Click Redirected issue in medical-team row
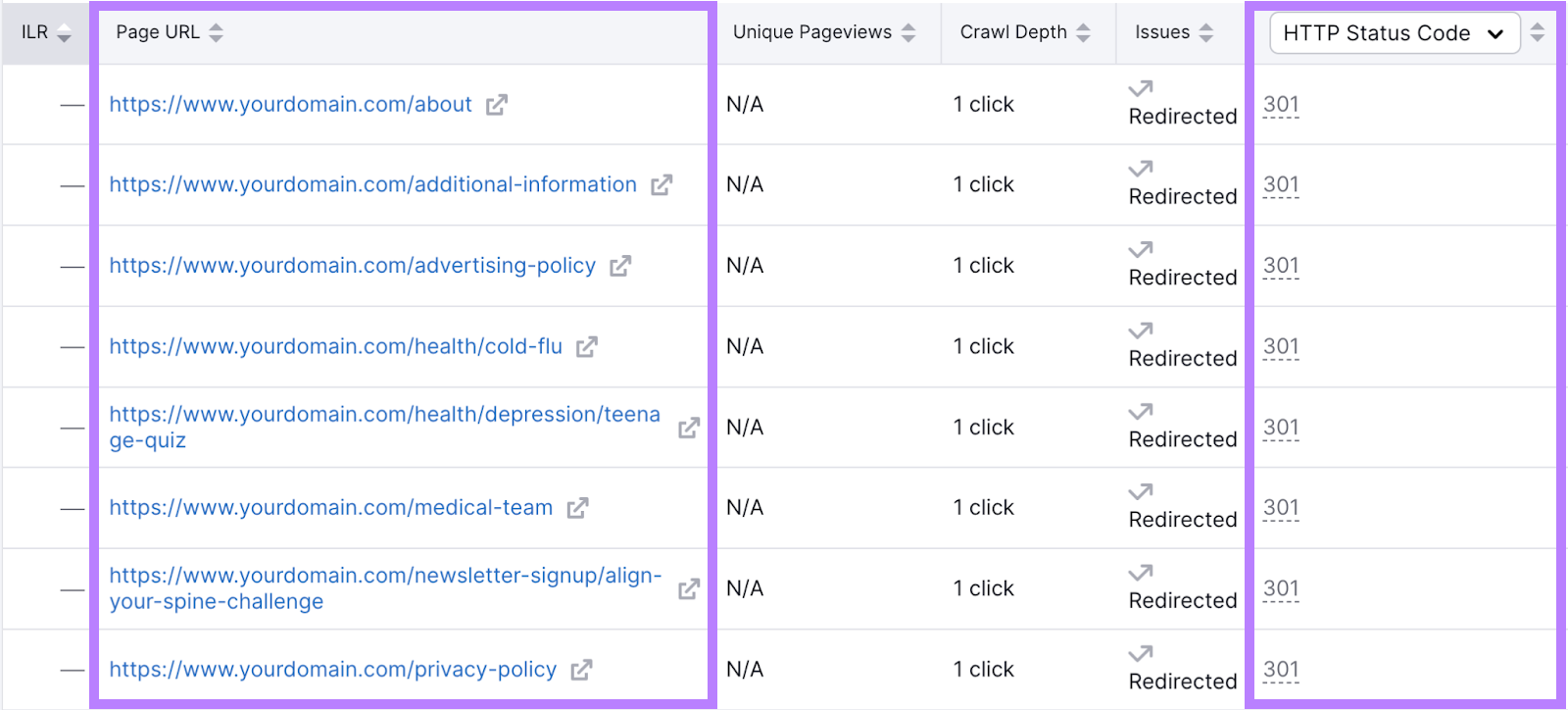The height and width of the screenshot is (710, 1568). tap(1182, 520)
